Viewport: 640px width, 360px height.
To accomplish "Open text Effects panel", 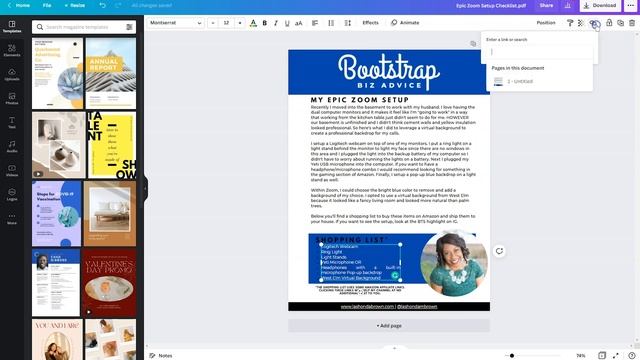I will [370, 23].
